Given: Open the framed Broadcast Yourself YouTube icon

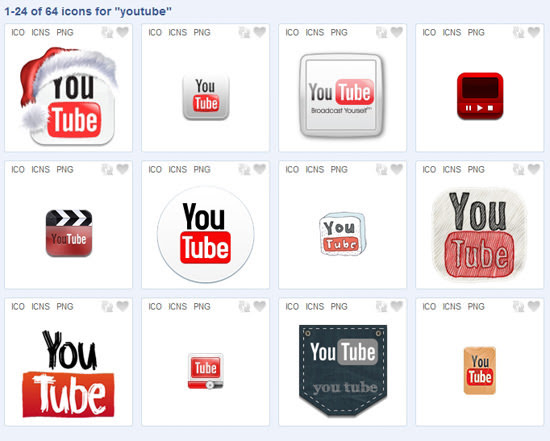Looking at the screenshot, I should [x=342, y=95].
